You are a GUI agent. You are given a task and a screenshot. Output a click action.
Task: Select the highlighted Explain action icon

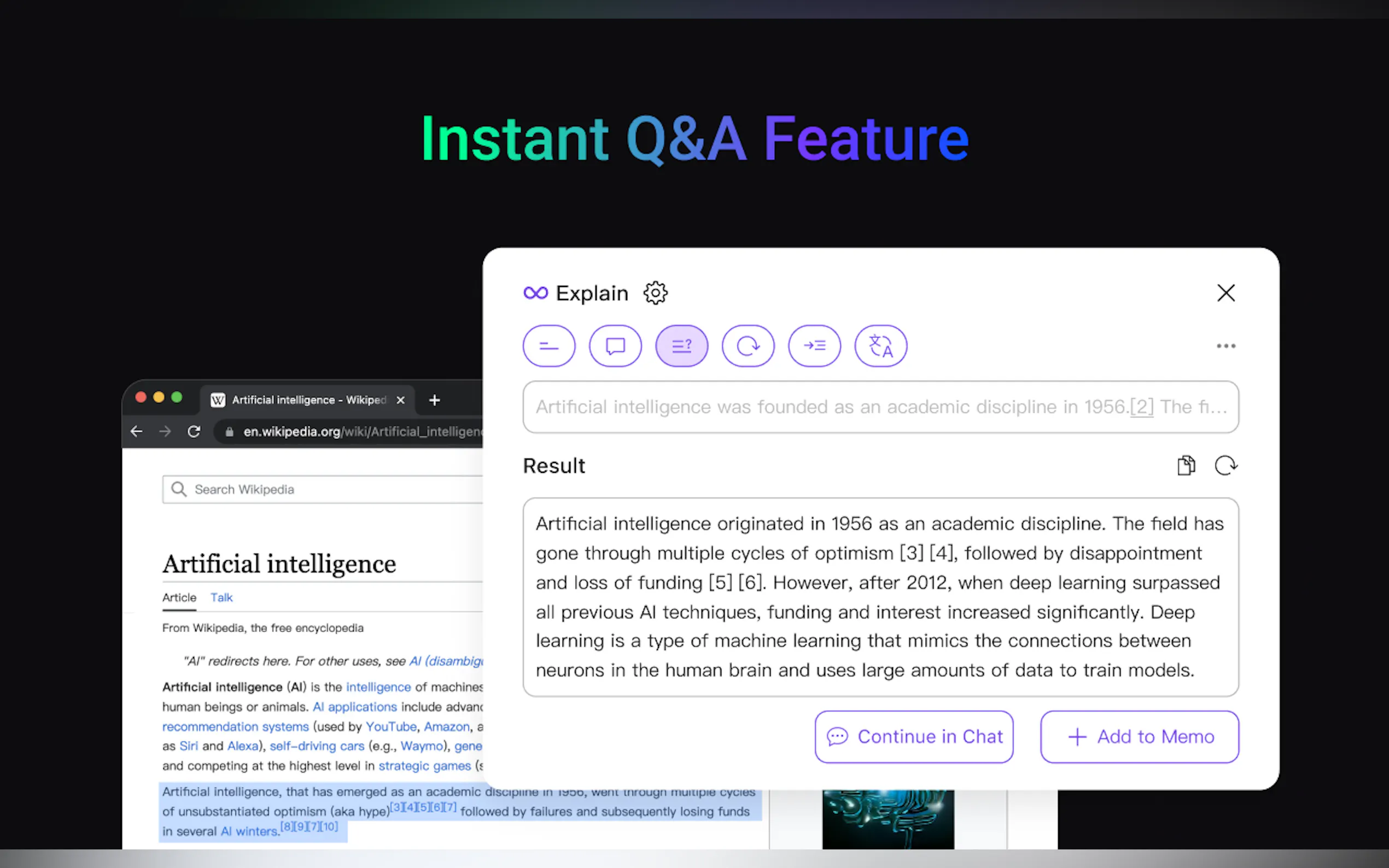point(681,345)
